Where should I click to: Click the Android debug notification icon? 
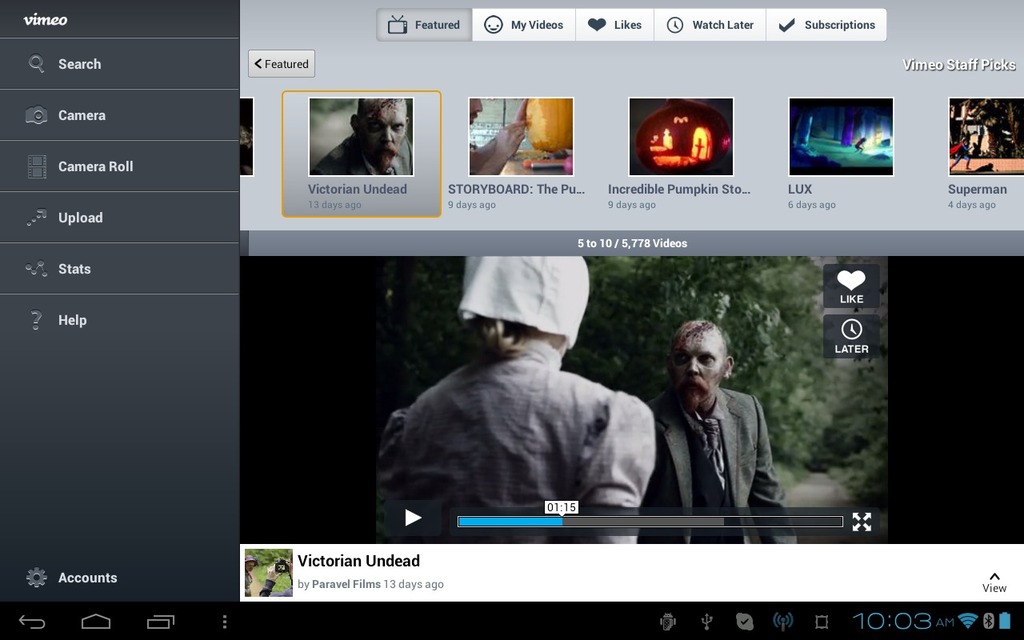point(667,622)
